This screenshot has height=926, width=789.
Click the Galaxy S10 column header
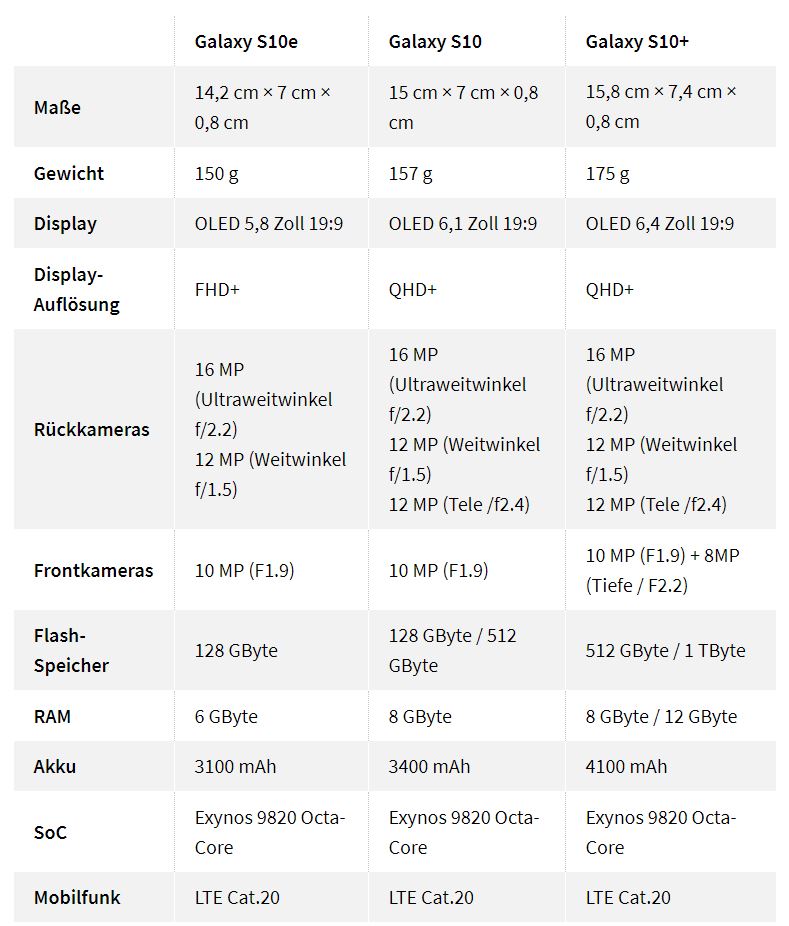pyautogui.click(x=435, y=41)
